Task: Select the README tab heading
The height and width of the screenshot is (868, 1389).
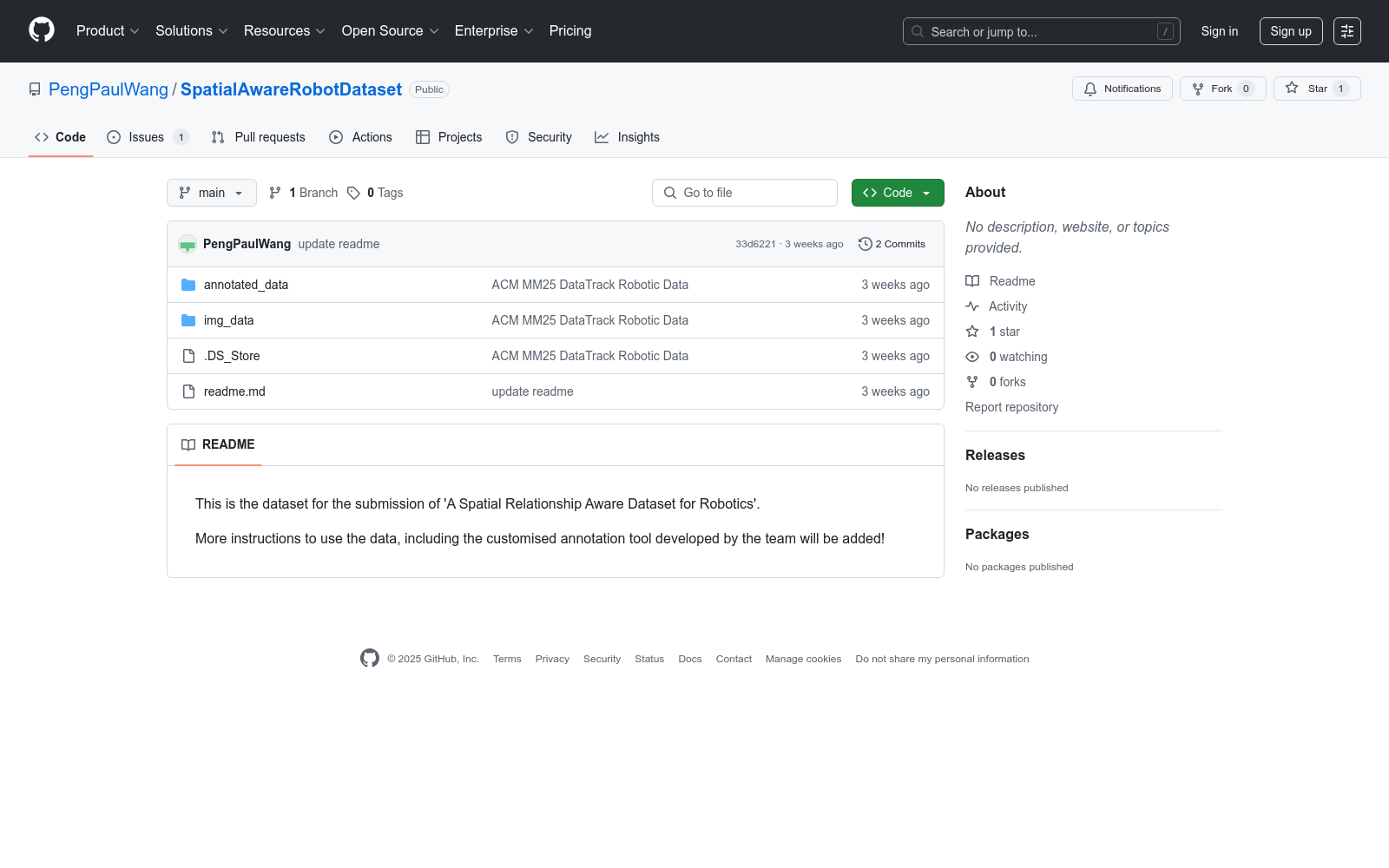Action: coord(218,444)
